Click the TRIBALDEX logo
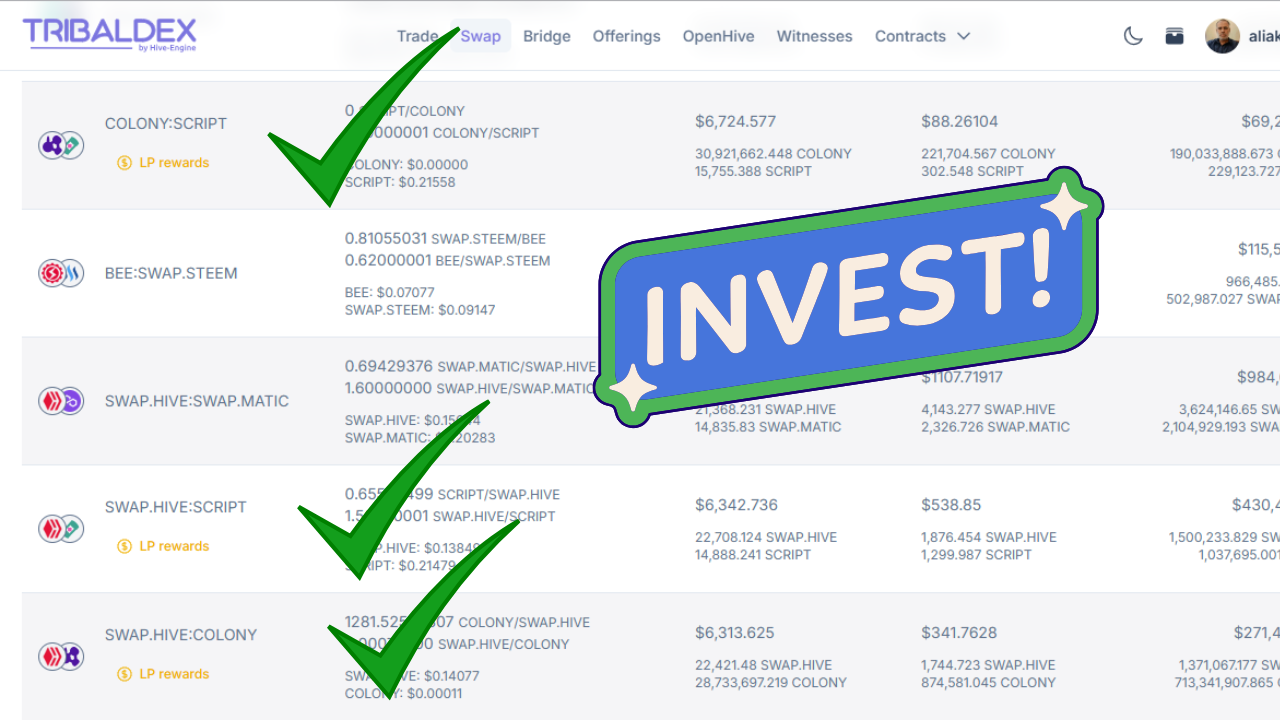Image resolution: width=1280 pixels, height=720 pixels. point(109,33)
